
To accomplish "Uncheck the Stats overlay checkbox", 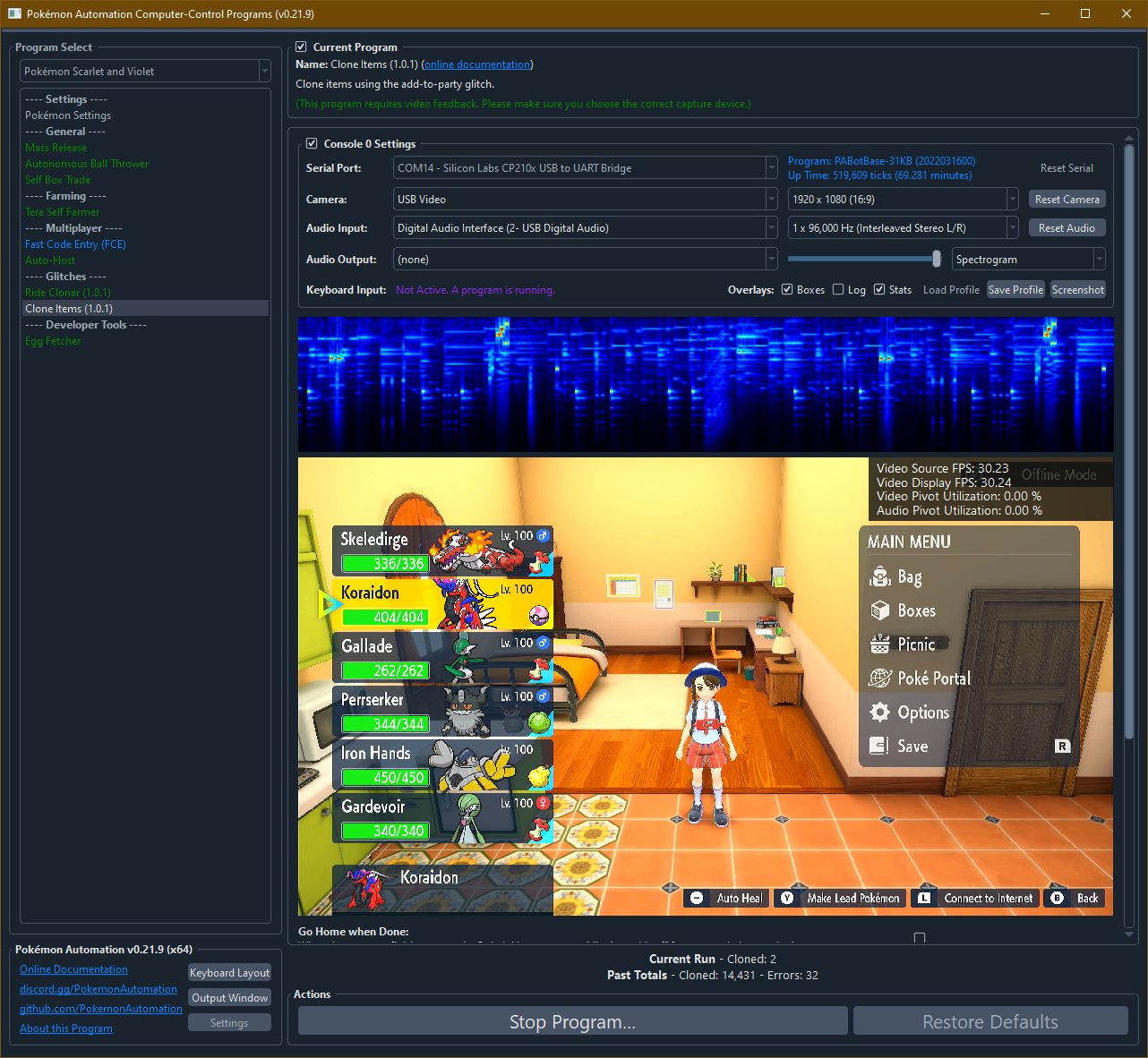I will (879, 290).
